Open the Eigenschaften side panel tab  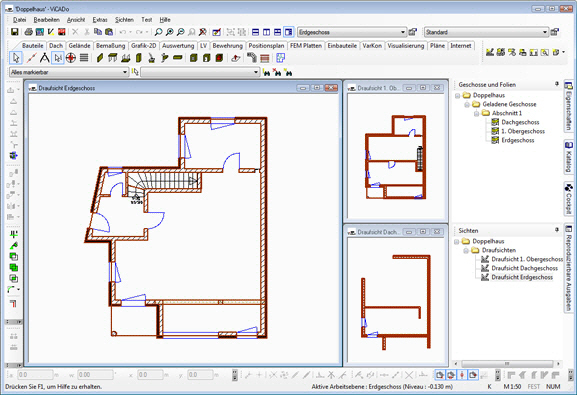pos(569,107)
